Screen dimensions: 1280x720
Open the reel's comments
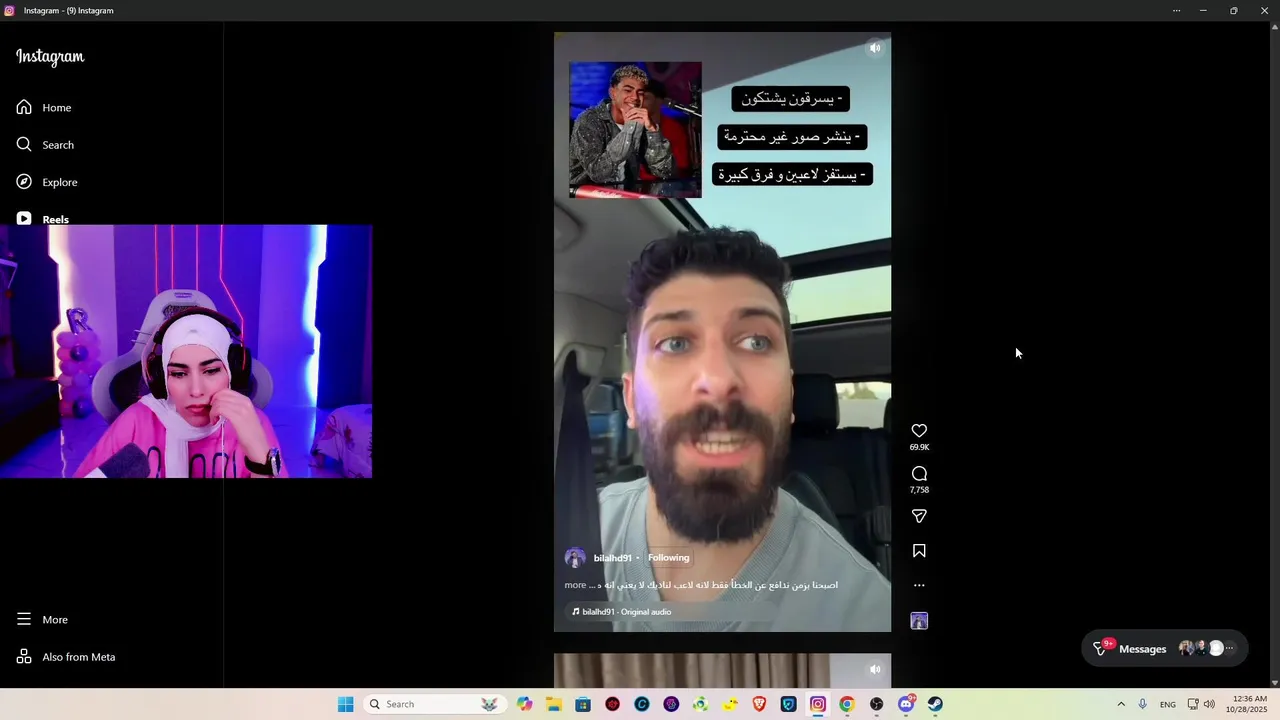pos(919,474)
